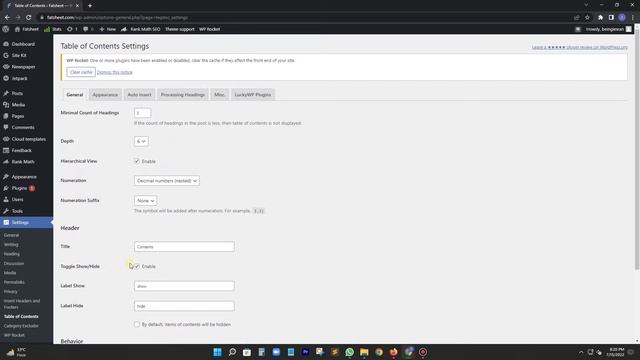Screen dimensions: 640x360
Task: Open Rank Math SEO in admin bar
Action: (140, 29)
